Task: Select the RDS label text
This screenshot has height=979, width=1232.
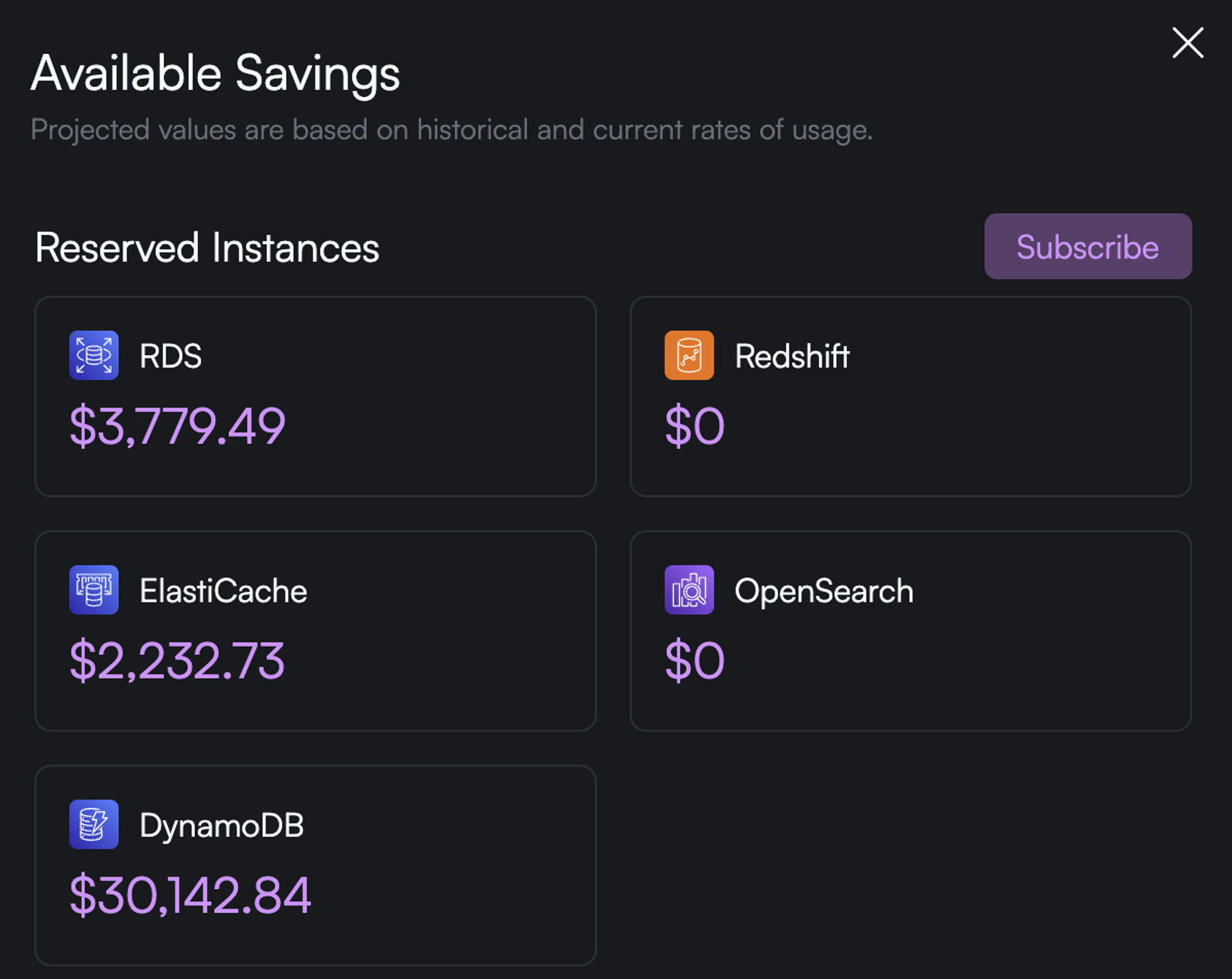Action: (170, 356)
